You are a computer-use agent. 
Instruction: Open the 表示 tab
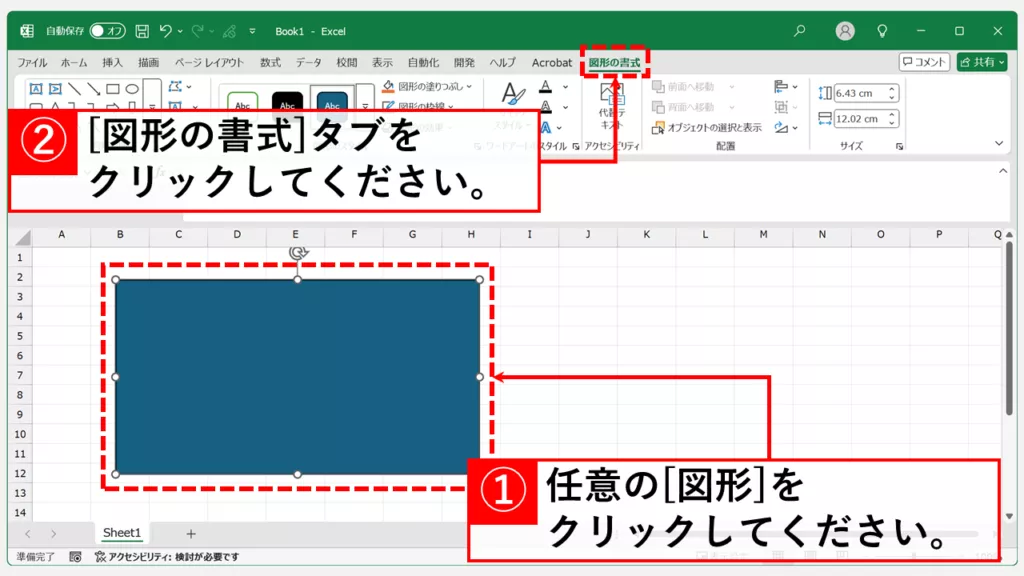point(383,63)
